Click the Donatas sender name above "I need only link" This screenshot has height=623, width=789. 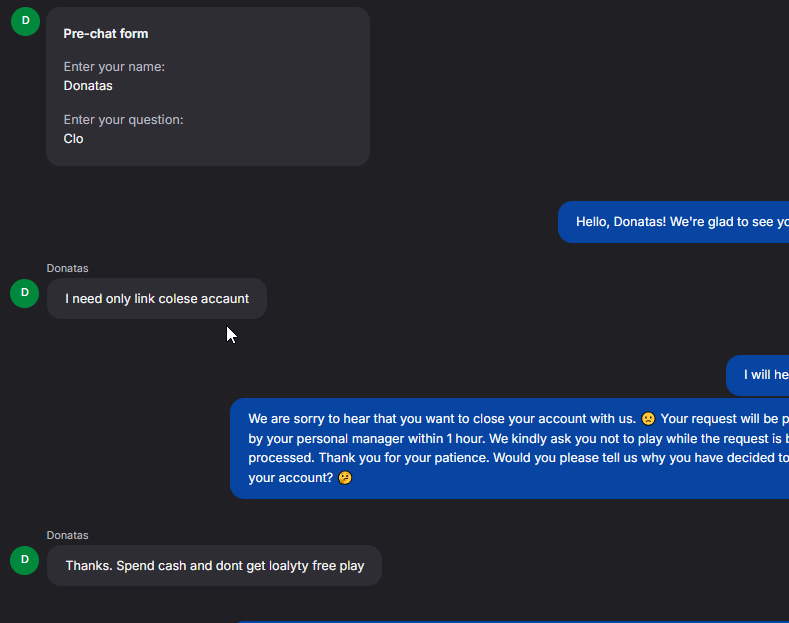67,268
